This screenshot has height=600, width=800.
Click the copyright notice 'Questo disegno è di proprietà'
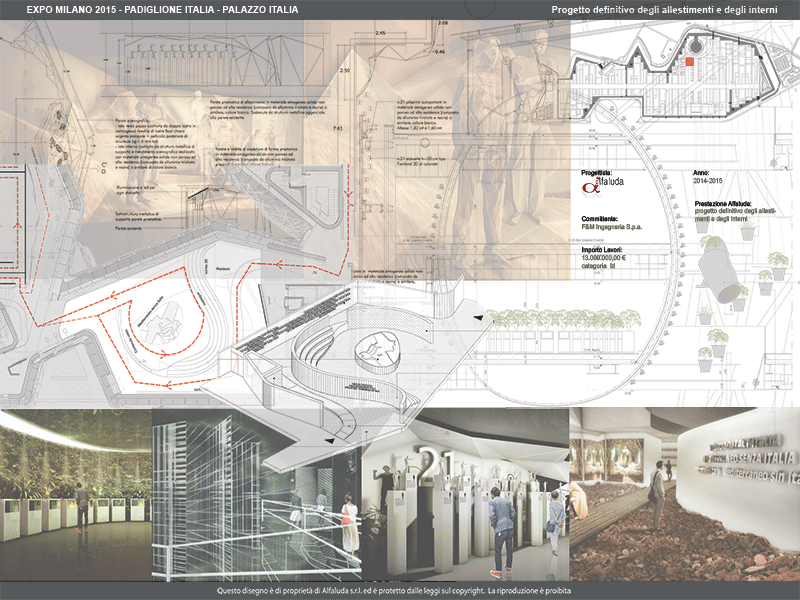(x=393, y=591)
